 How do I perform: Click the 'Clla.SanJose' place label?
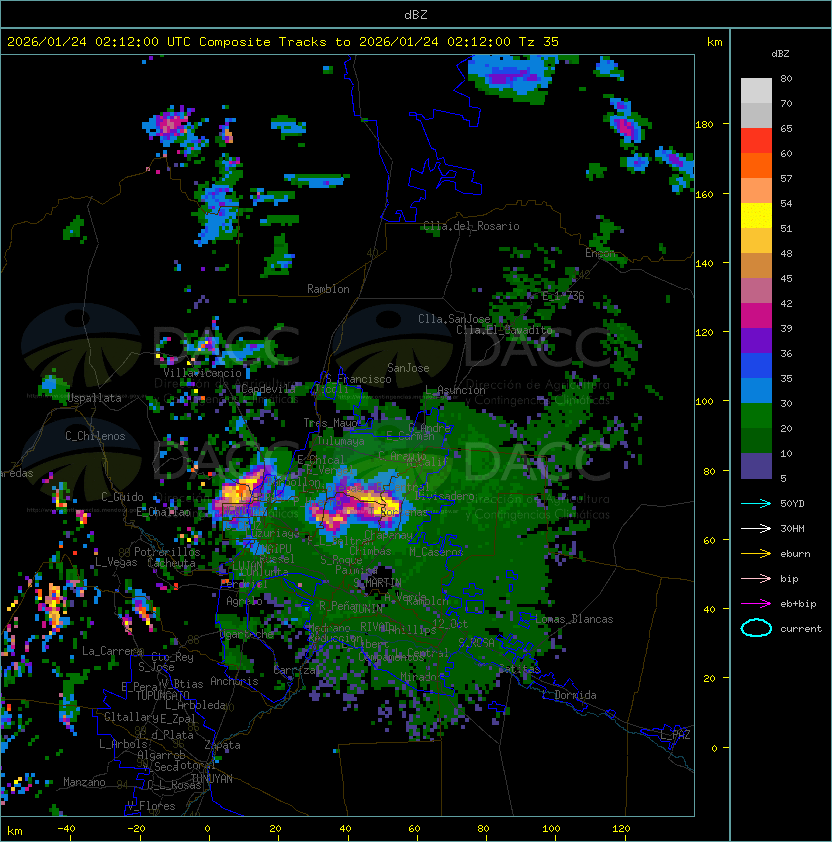point(454,319)
